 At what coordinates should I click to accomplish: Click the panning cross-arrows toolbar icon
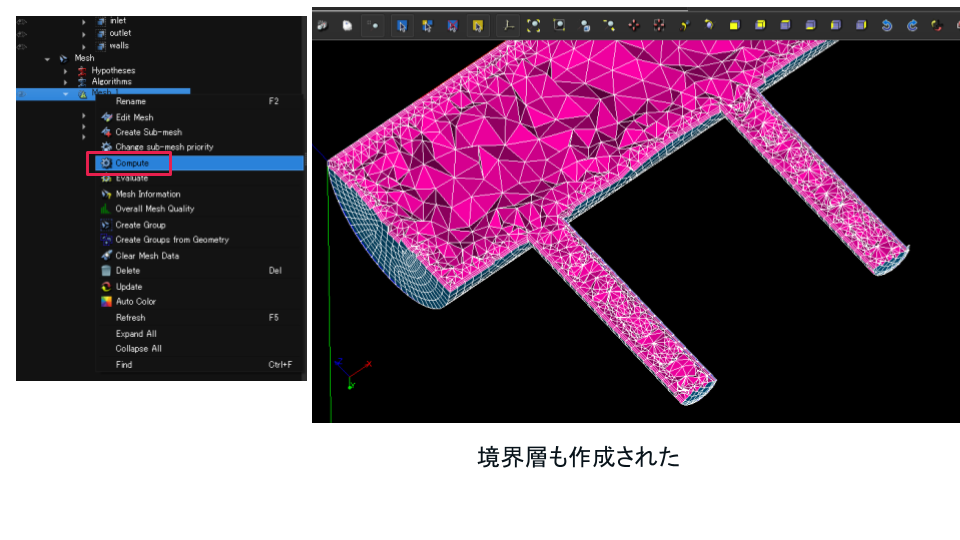635,25
